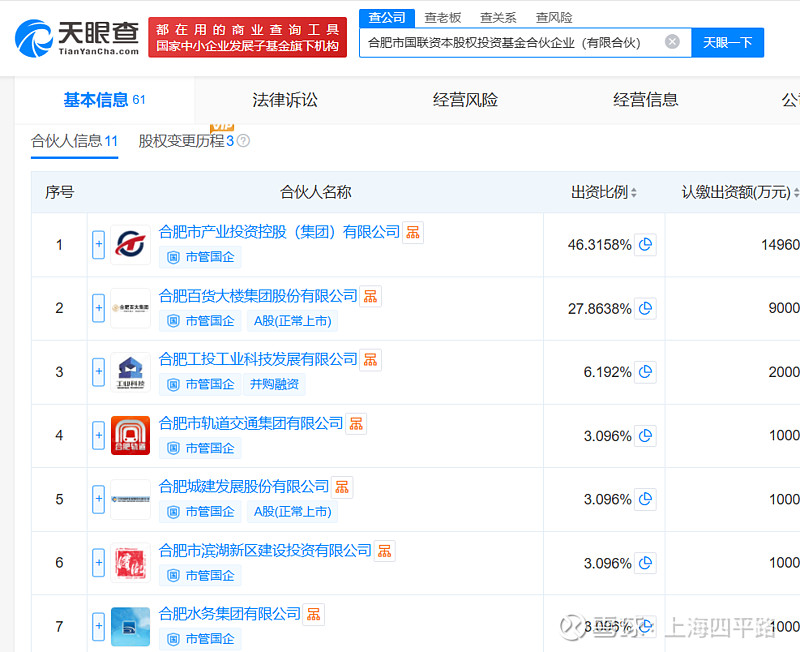
Task: Sort by 出资比例 column arrows
Action: (634, 193)
